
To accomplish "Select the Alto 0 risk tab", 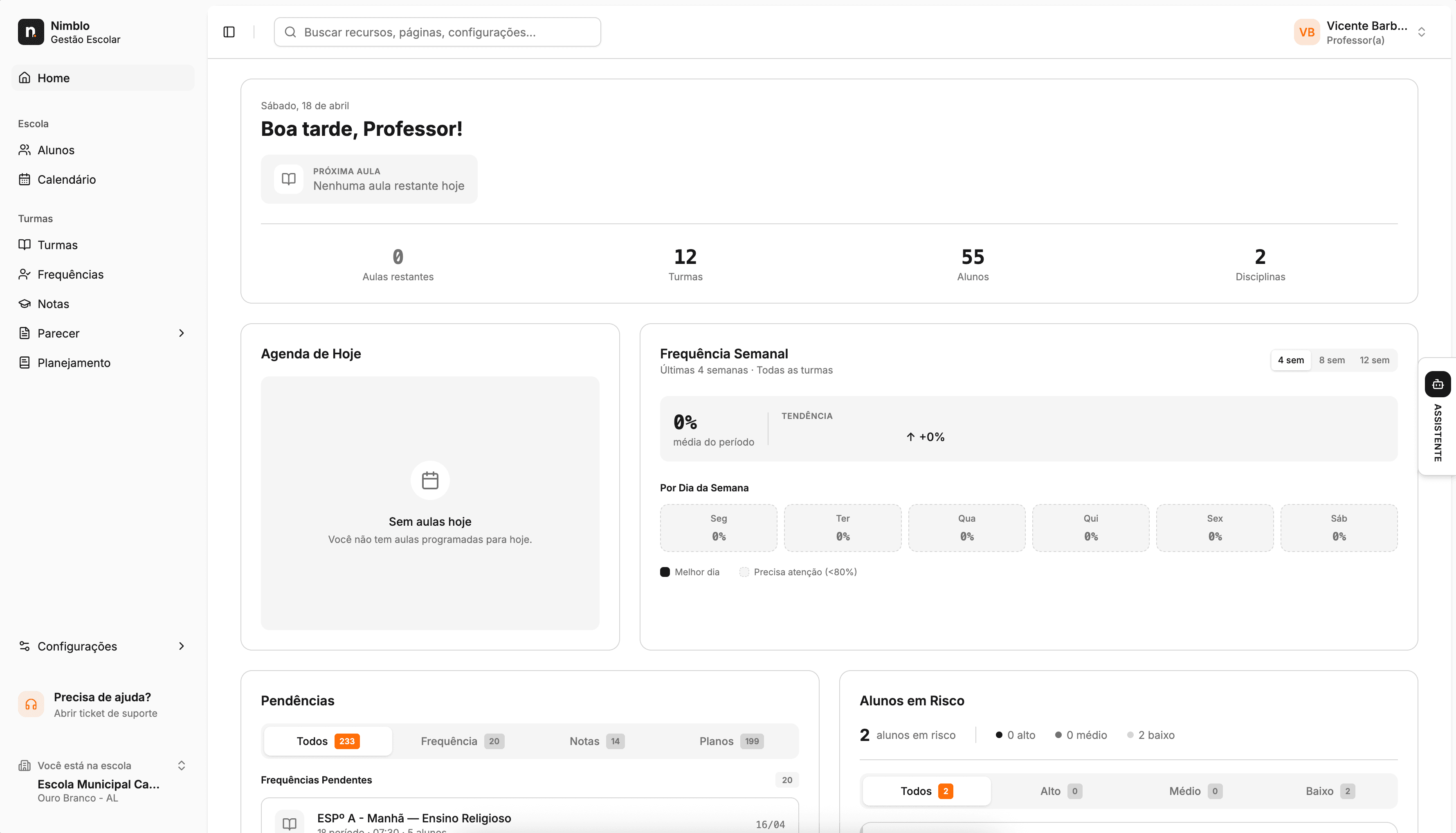I will coord(1061,791).
